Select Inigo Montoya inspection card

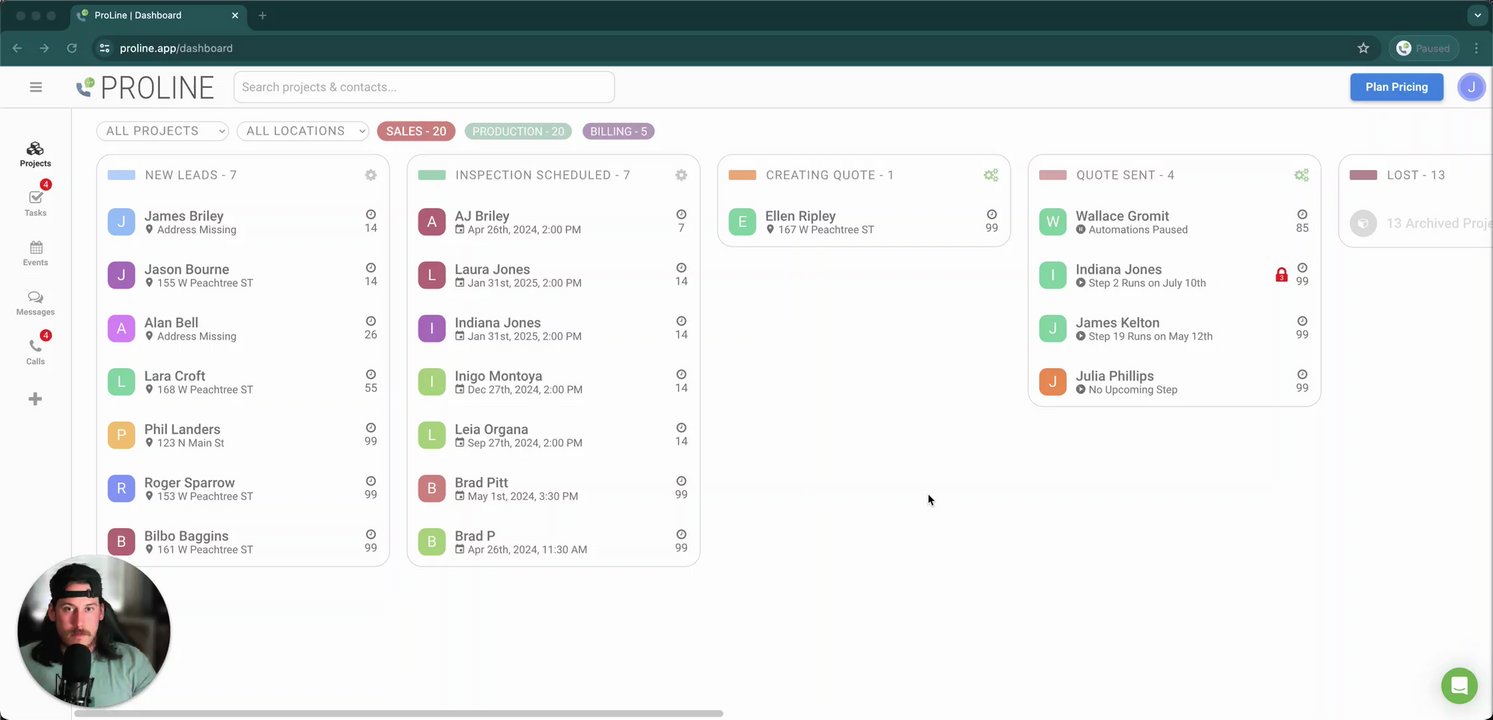pos(553,382)
